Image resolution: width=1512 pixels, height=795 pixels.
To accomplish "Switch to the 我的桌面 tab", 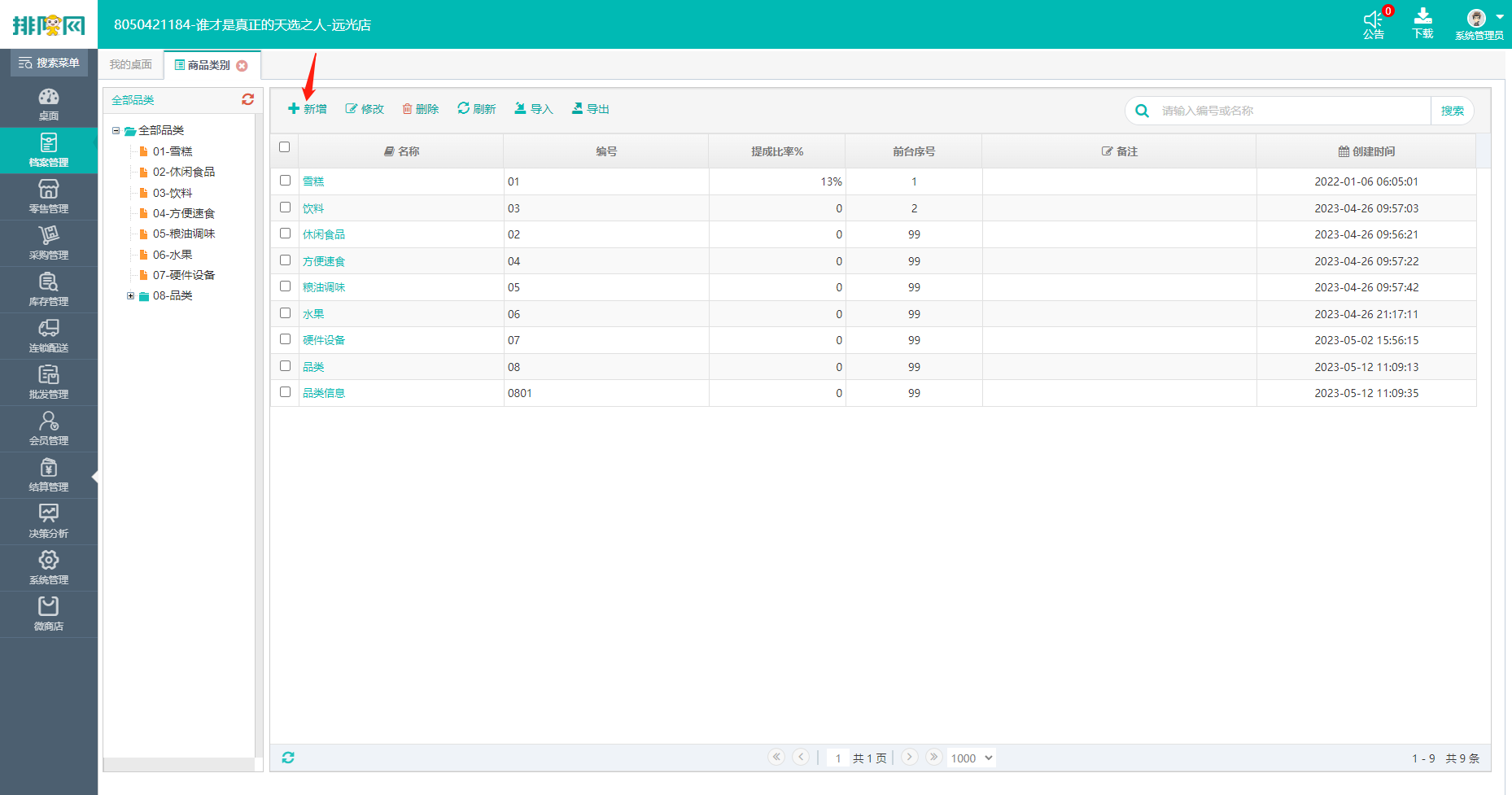I will tap(131, 64).
